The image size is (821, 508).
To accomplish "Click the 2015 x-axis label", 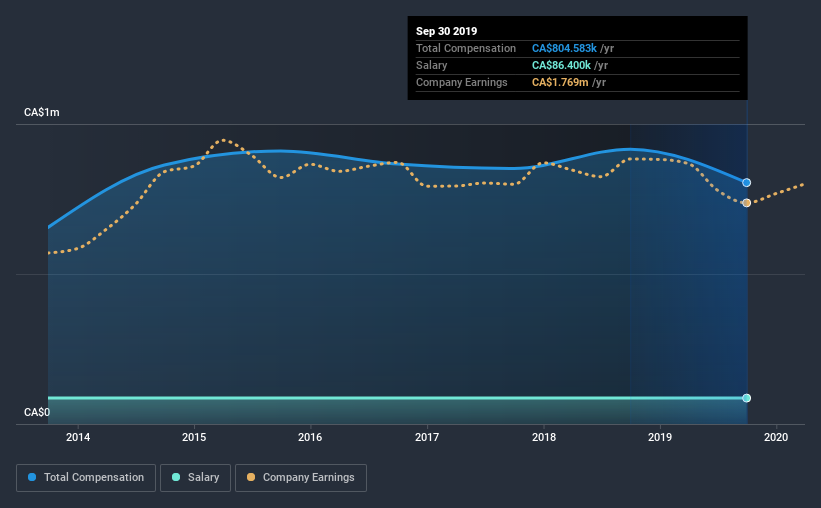I will coord(194,437).
